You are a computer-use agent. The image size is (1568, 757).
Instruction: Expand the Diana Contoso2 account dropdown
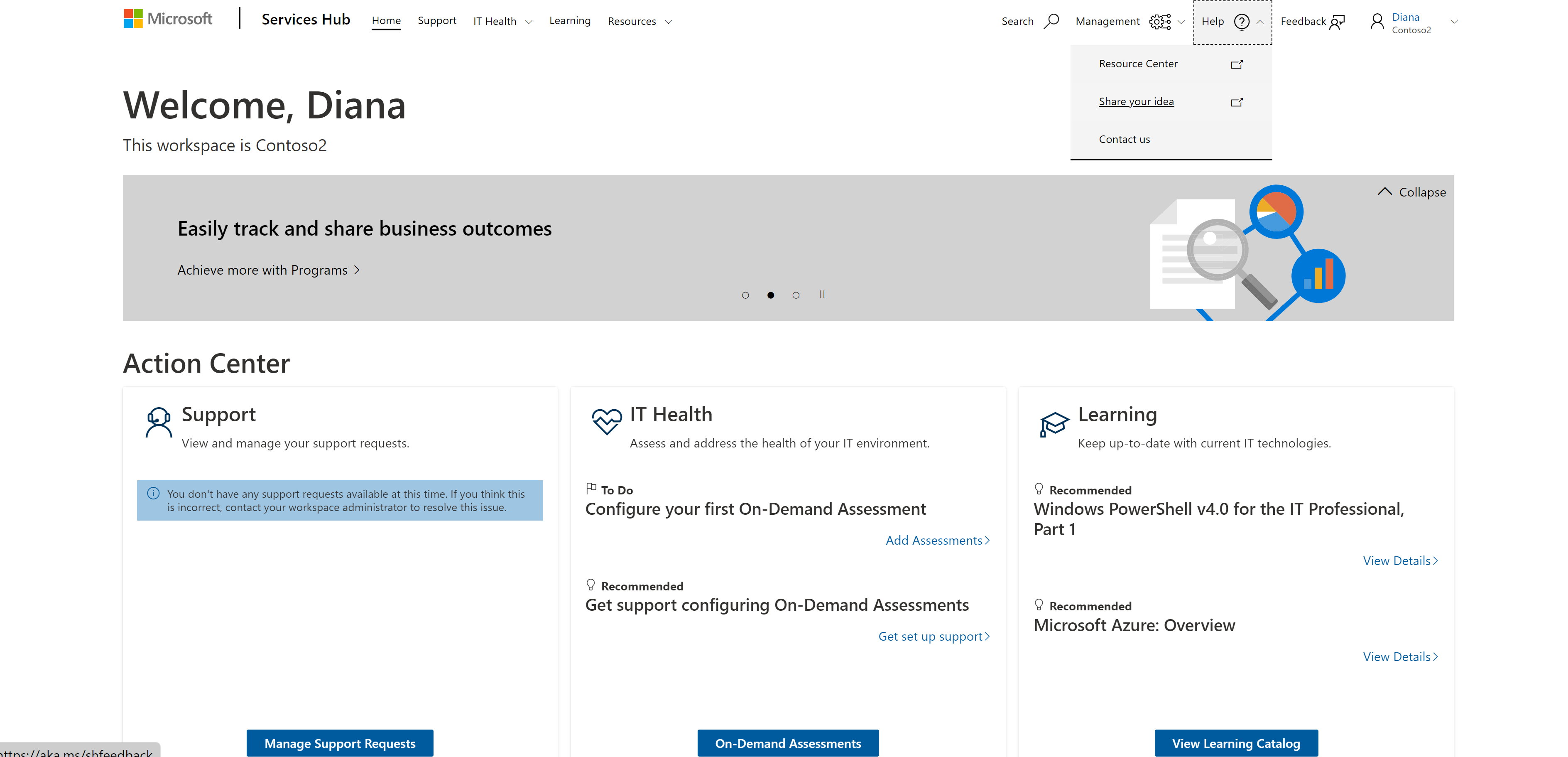(x=1454, y=21)
